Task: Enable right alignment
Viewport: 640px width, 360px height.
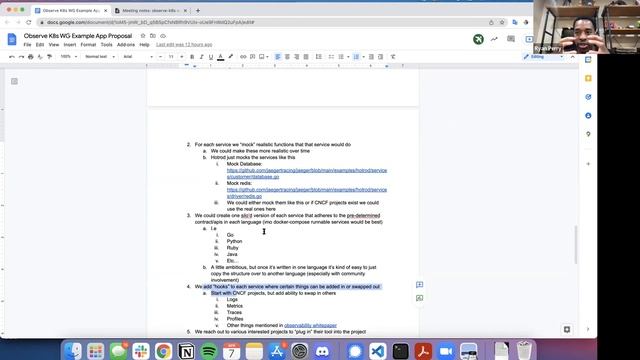Action: click(x=296, y=57)
